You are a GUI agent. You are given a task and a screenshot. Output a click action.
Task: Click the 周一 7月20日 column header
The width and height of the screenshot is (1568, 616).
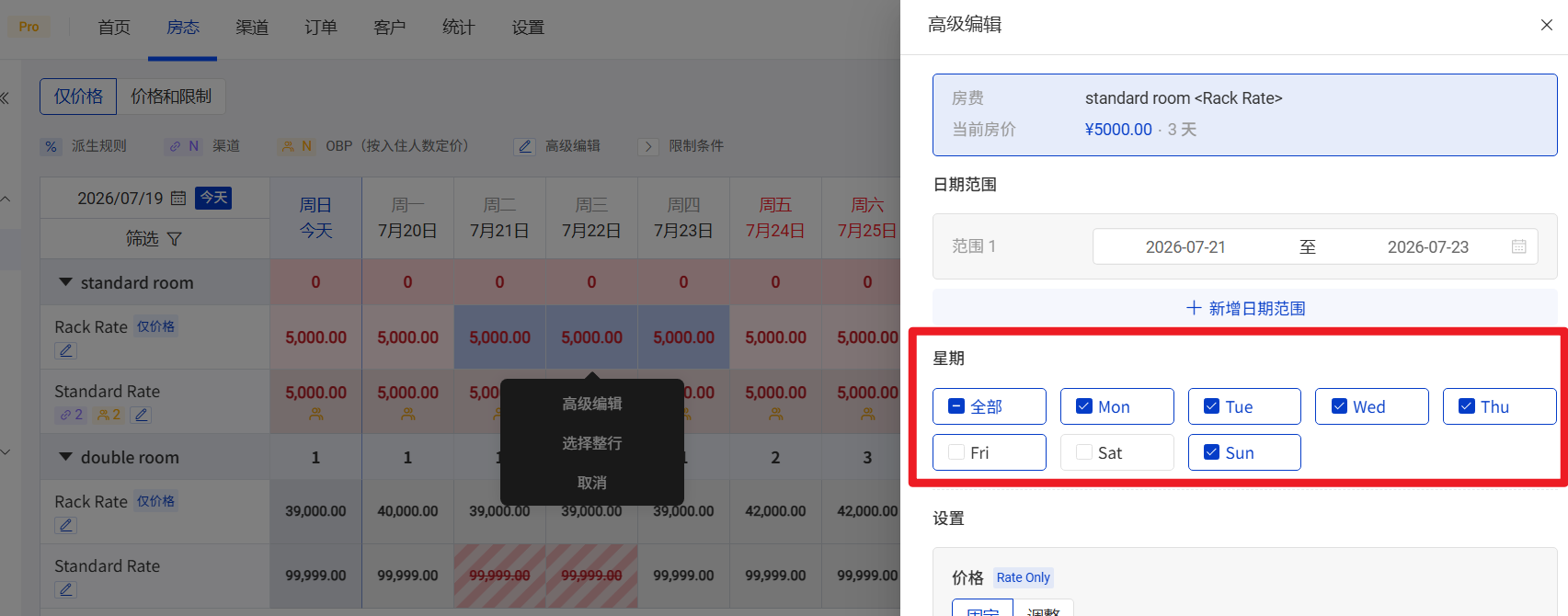point(407,218)
